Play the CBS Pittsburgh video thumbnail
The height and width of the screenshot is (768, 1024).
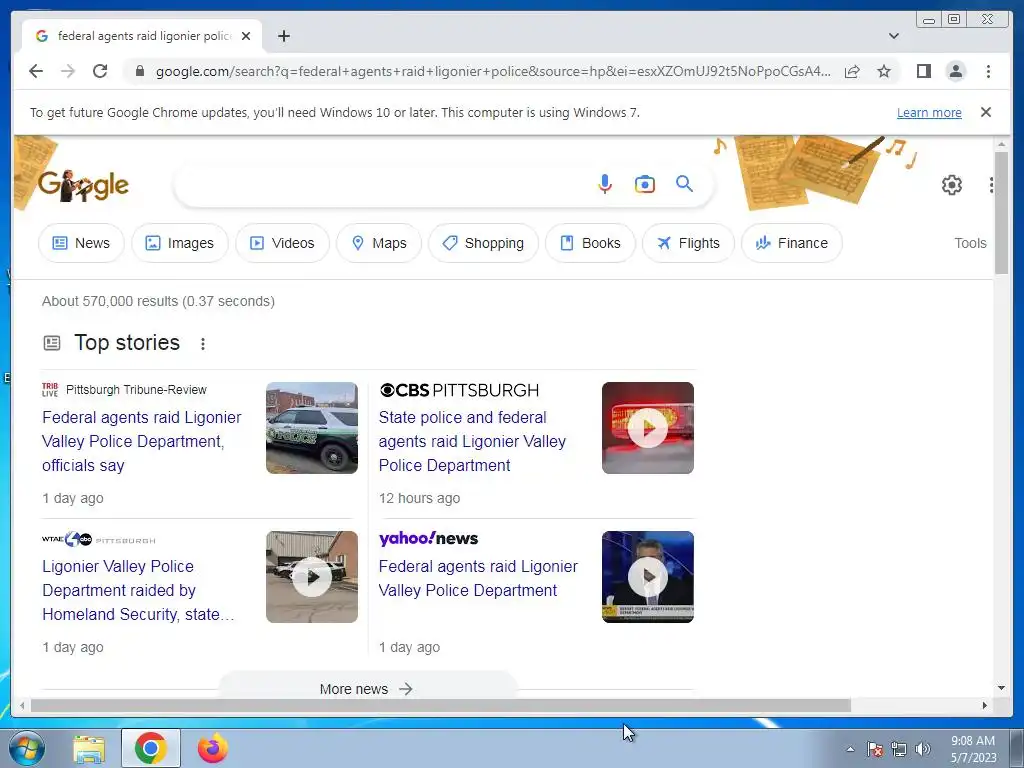648,428
